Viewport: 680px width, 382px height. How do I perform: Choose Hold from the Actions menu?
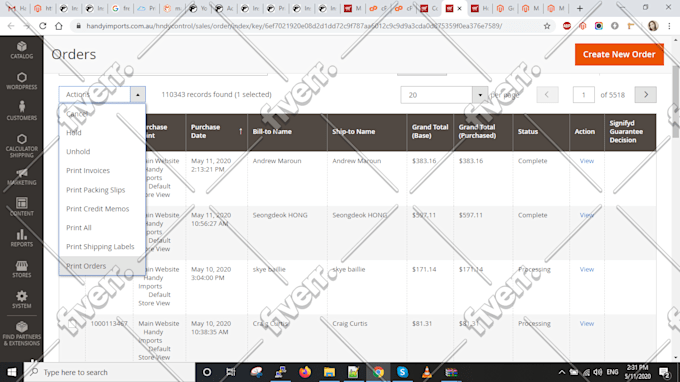(x=102, y=133)
